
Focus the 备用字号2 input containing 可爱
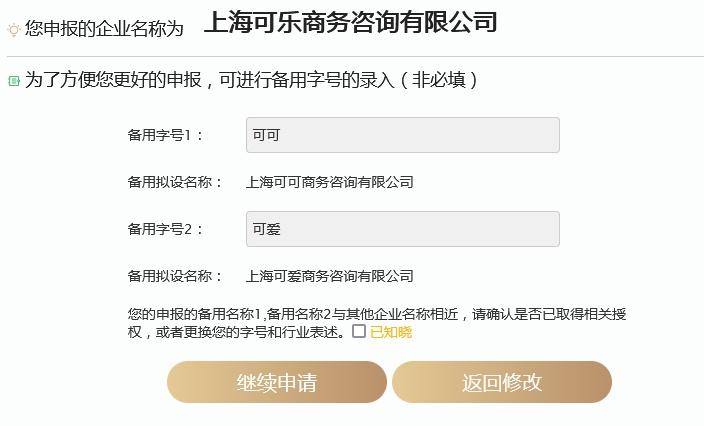click(x=402, y=229)
